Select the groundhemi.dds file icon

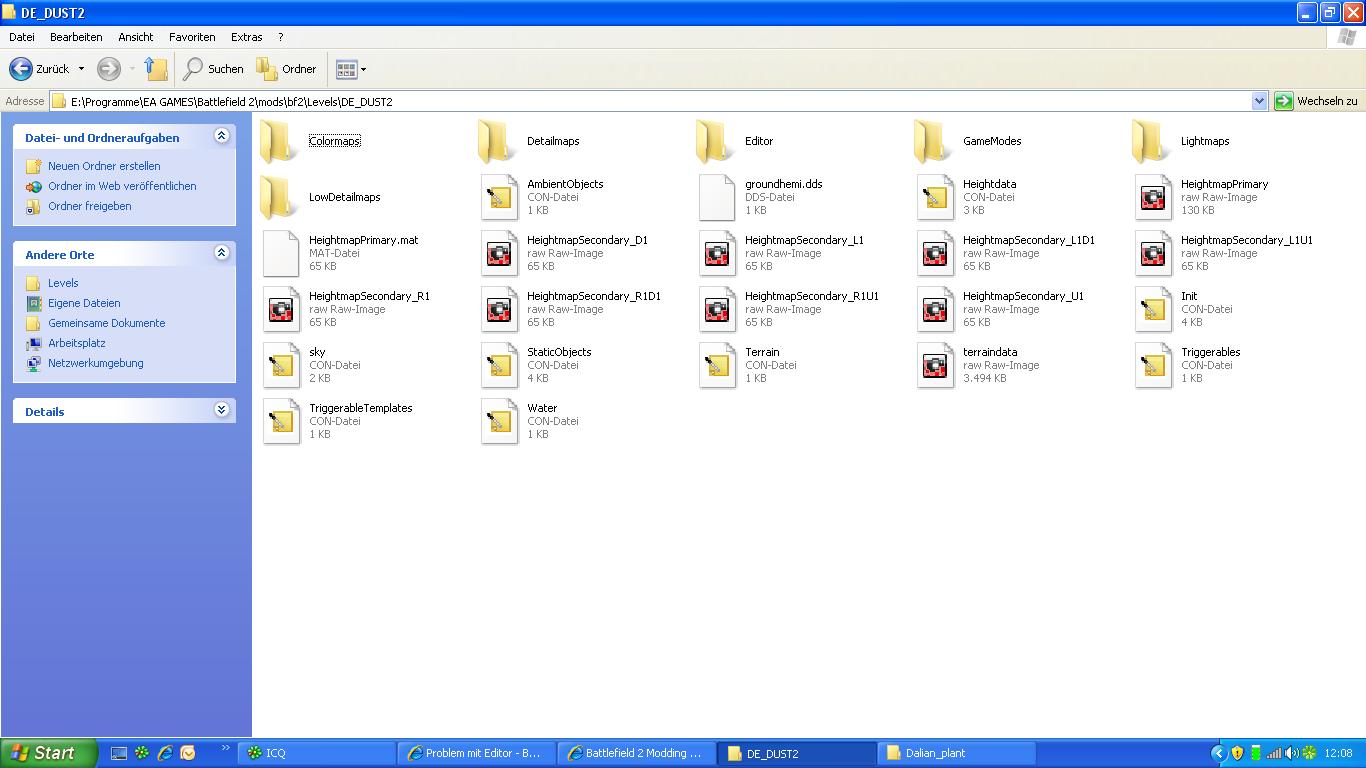(717, 197)
